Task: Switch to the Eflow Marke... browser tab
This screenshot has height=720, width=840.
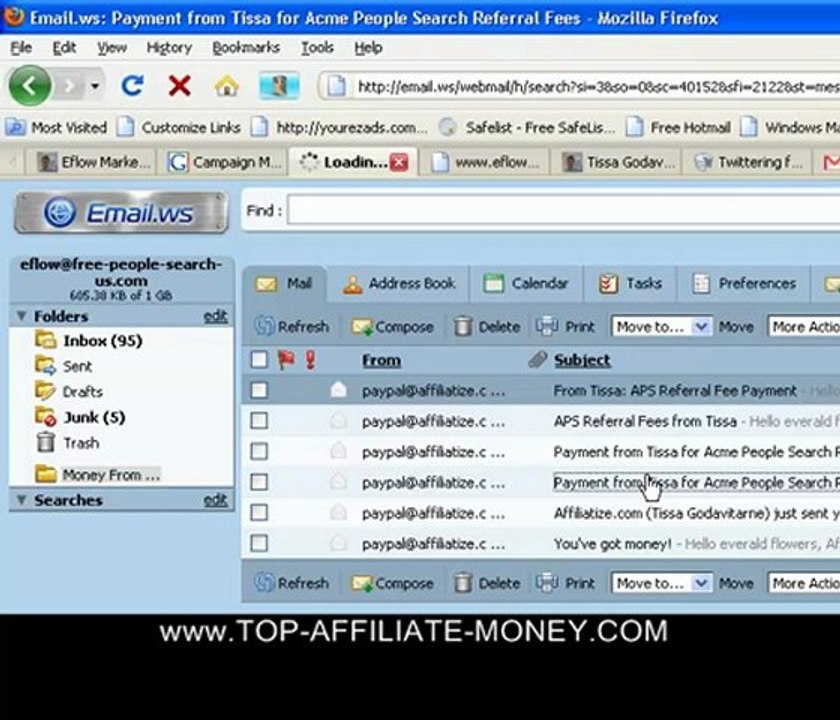Action: [x=94, y=162]
